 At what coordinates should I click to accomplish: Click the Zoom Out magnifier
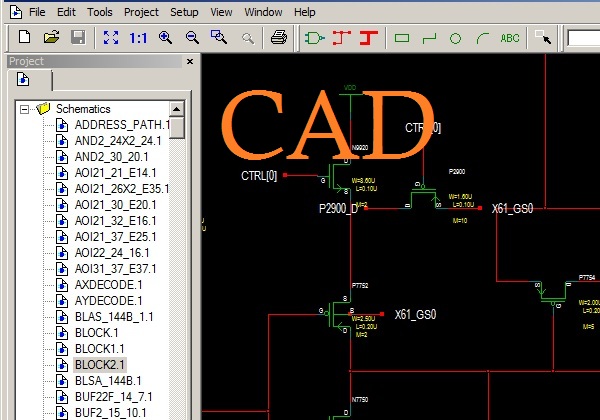click(192, 37)
